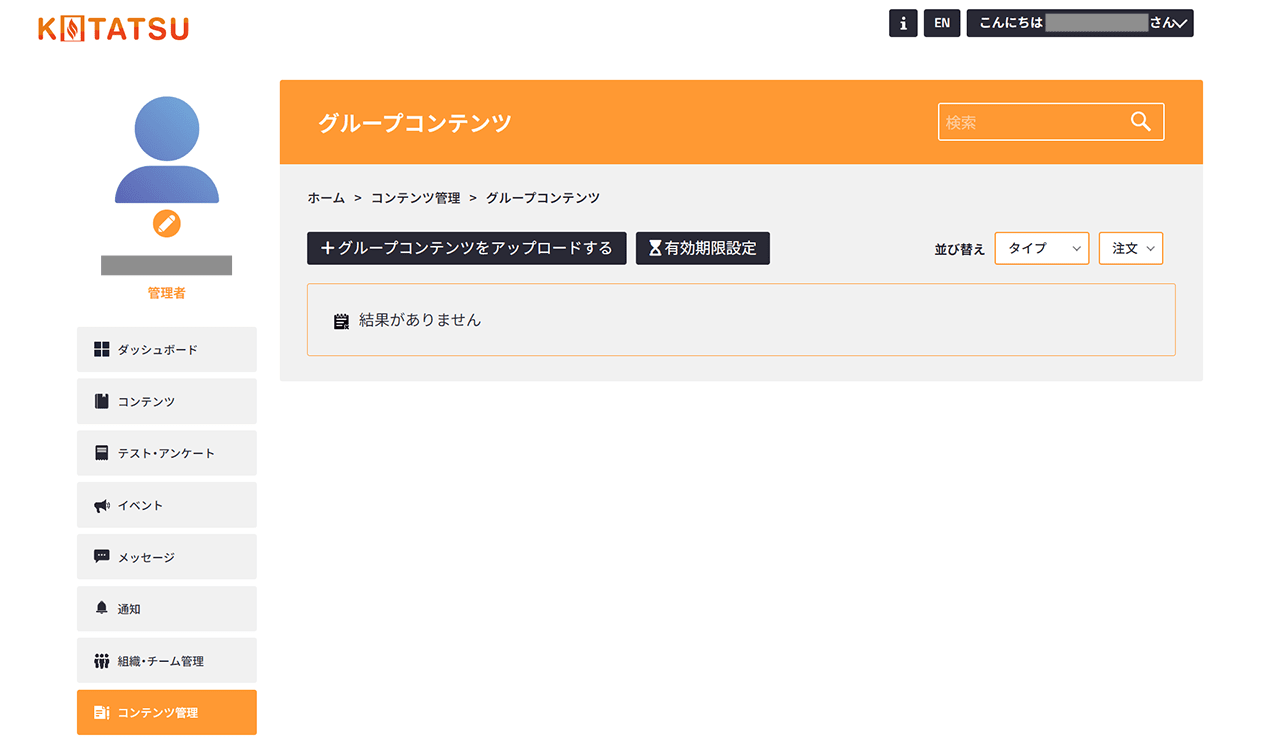Click the info (i) icon in the header

coord(903,22)
